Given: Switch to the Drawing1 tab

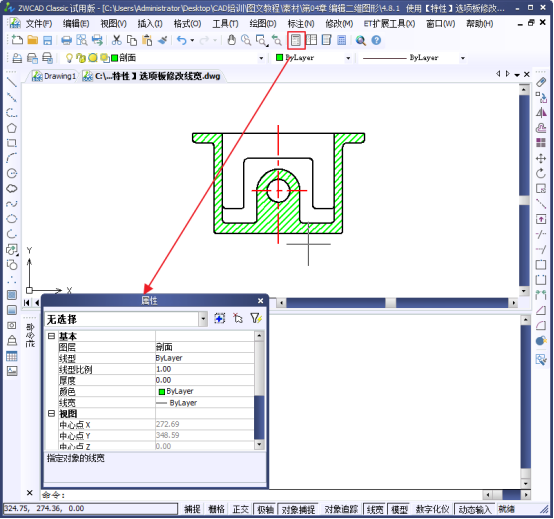Looking at the screenshot, I should pos(55,76).
